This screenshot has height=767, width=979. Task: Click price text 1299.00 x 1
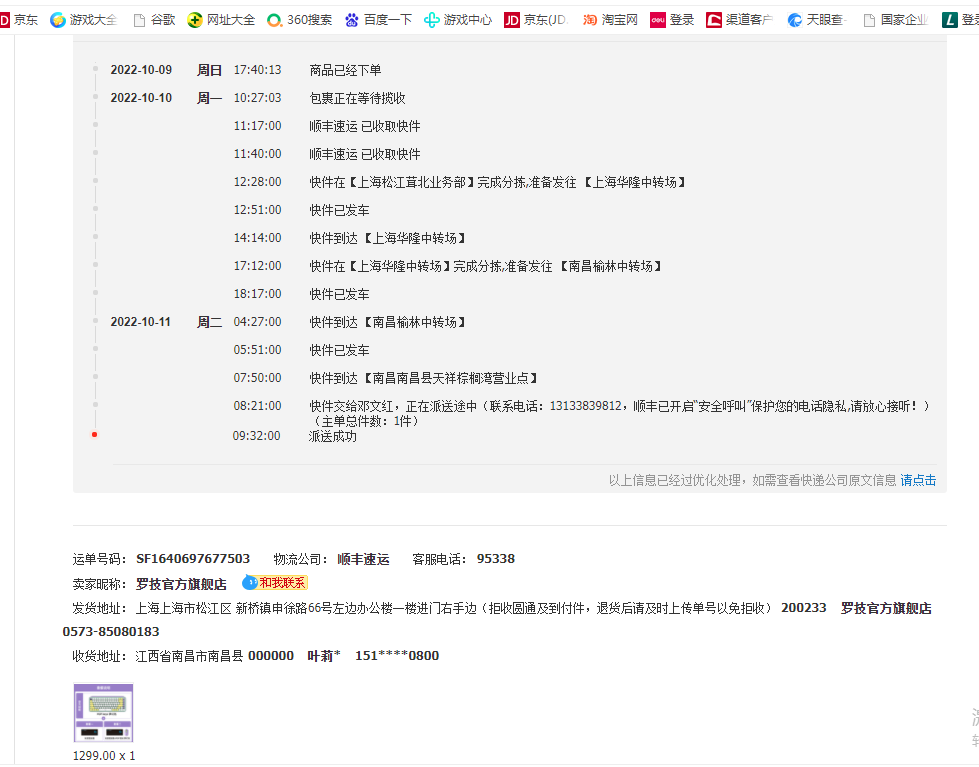click(104, 755)
